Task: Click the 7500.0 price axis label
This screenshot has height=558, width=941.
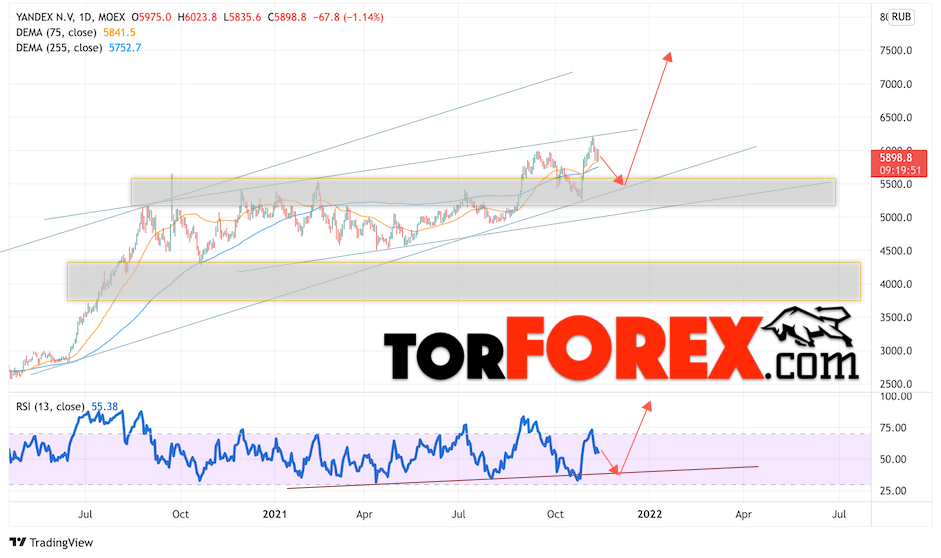Action: coord(896,50)
